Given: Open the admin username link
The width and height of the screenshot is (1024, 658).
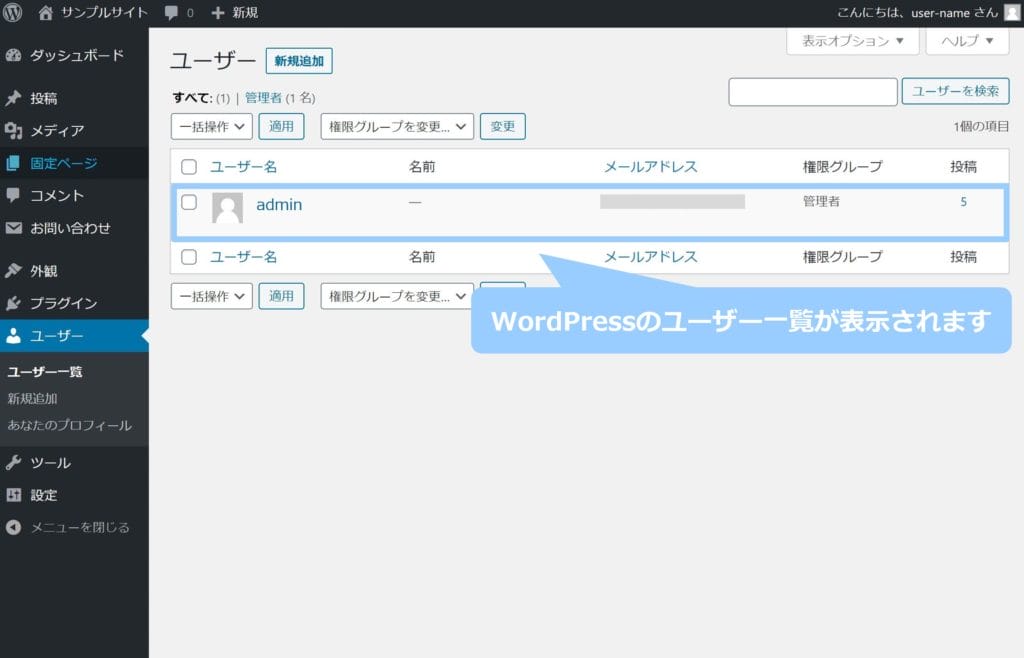Looking at the screenshot, I should pyautogui.click(x=279, y=205).
